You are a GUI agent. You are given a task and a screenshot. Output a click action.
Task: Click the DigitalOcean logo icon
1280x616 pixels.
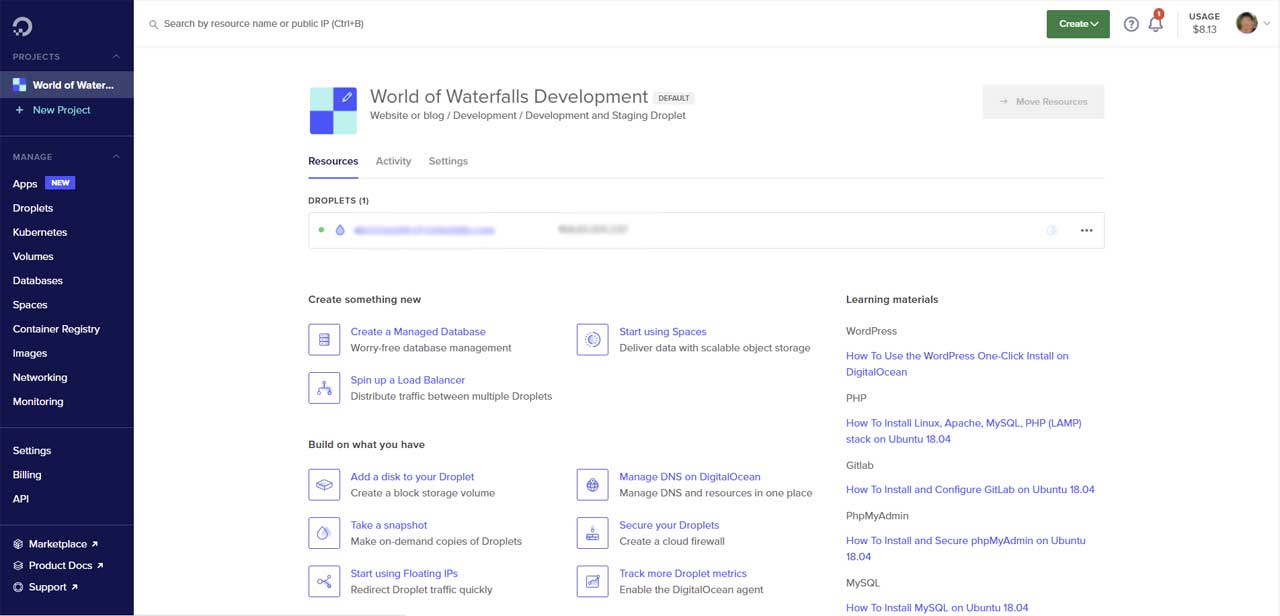point(22,27)
